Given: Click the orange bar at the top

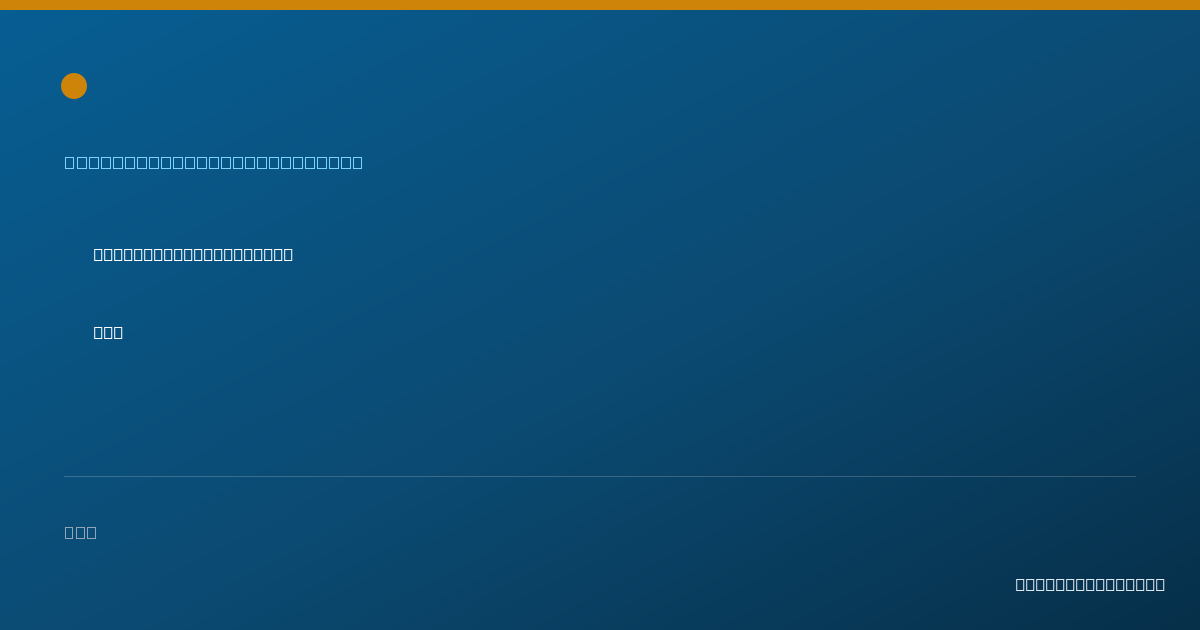Looking at the screenshot, I should coord(600,5).
